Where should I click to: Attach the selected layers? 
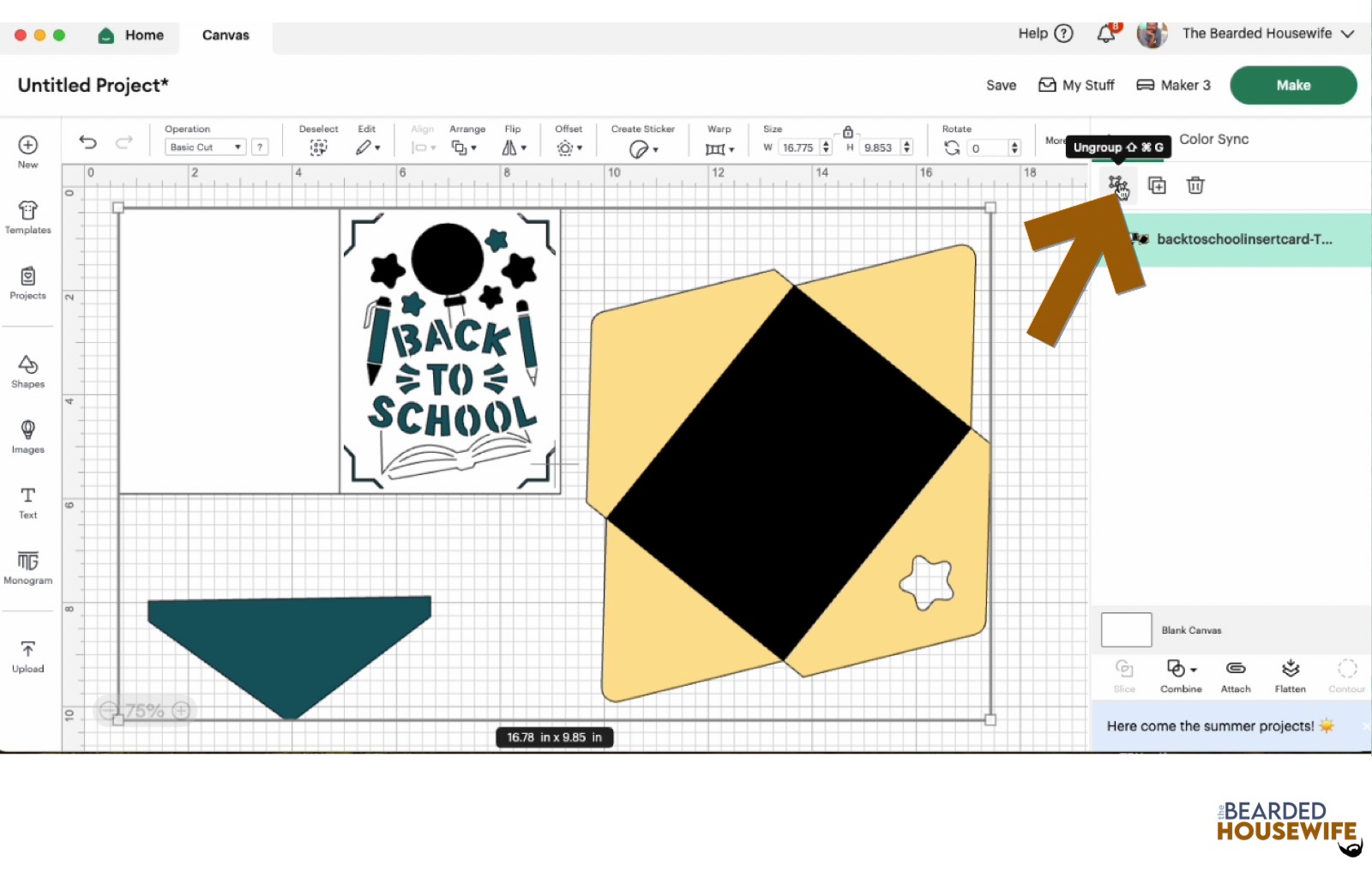(1235, 674)
